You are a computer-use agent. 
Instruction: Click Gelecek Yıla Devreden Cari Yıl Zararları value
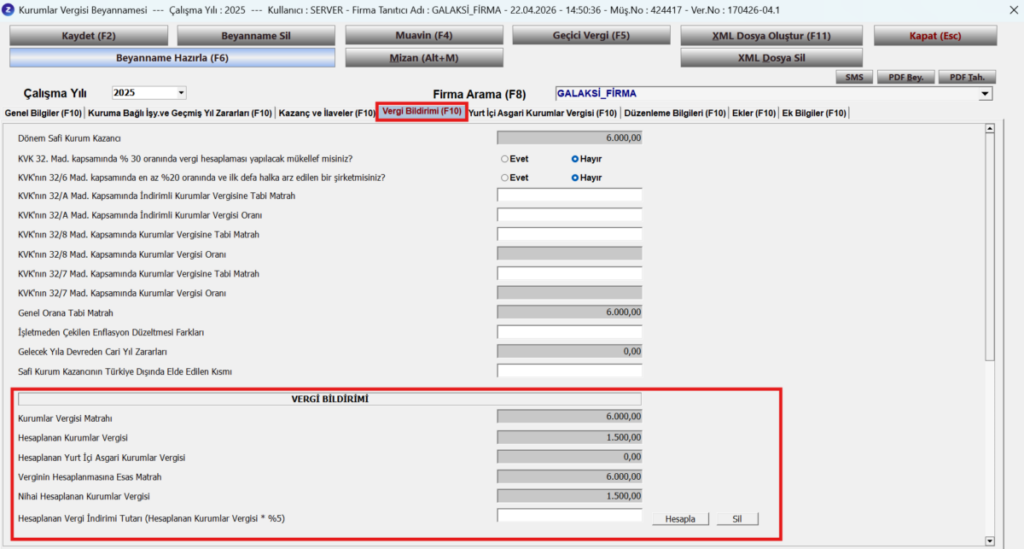569,351
